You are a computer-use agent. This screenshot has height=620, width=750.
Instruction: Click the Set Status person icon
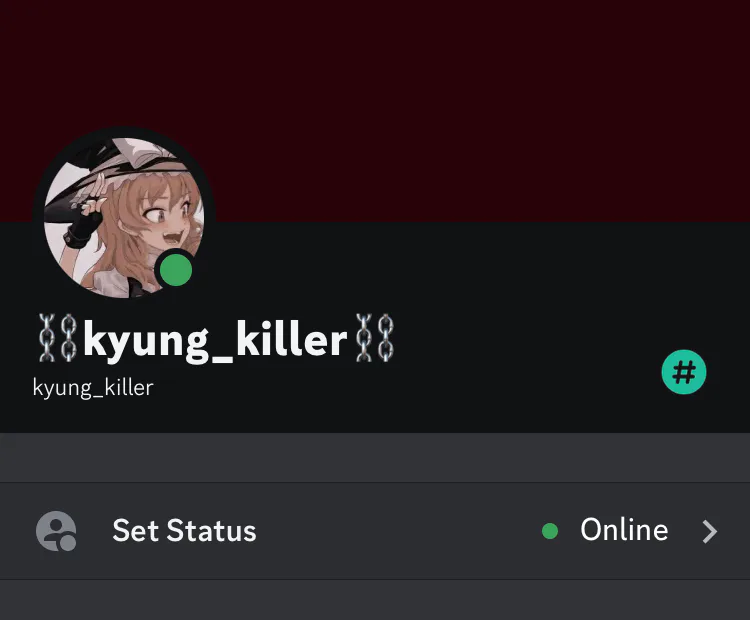(x=56, y=531)
